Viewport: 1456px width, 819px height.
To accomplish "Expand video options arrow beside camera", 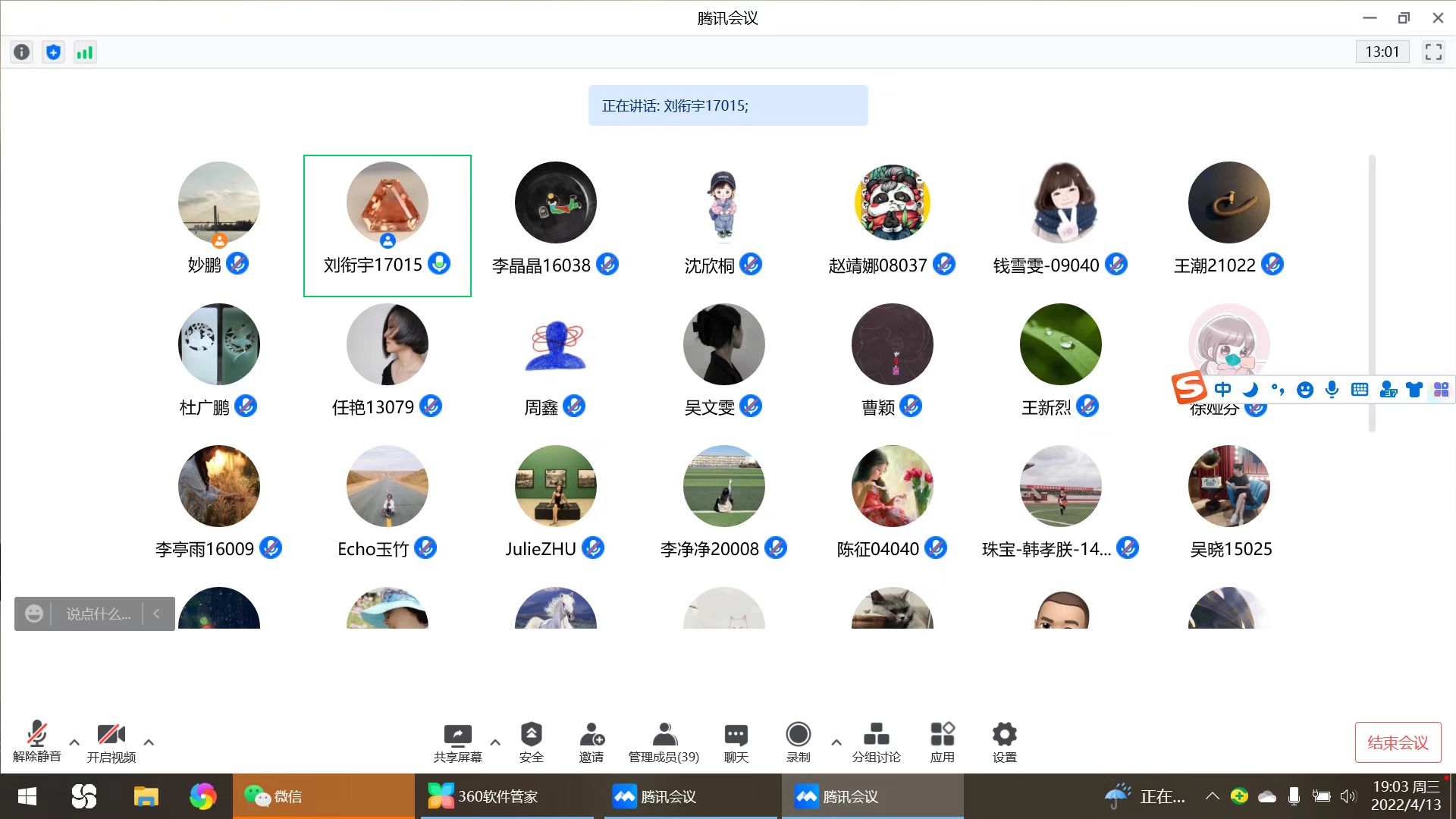I will (149, 742).
